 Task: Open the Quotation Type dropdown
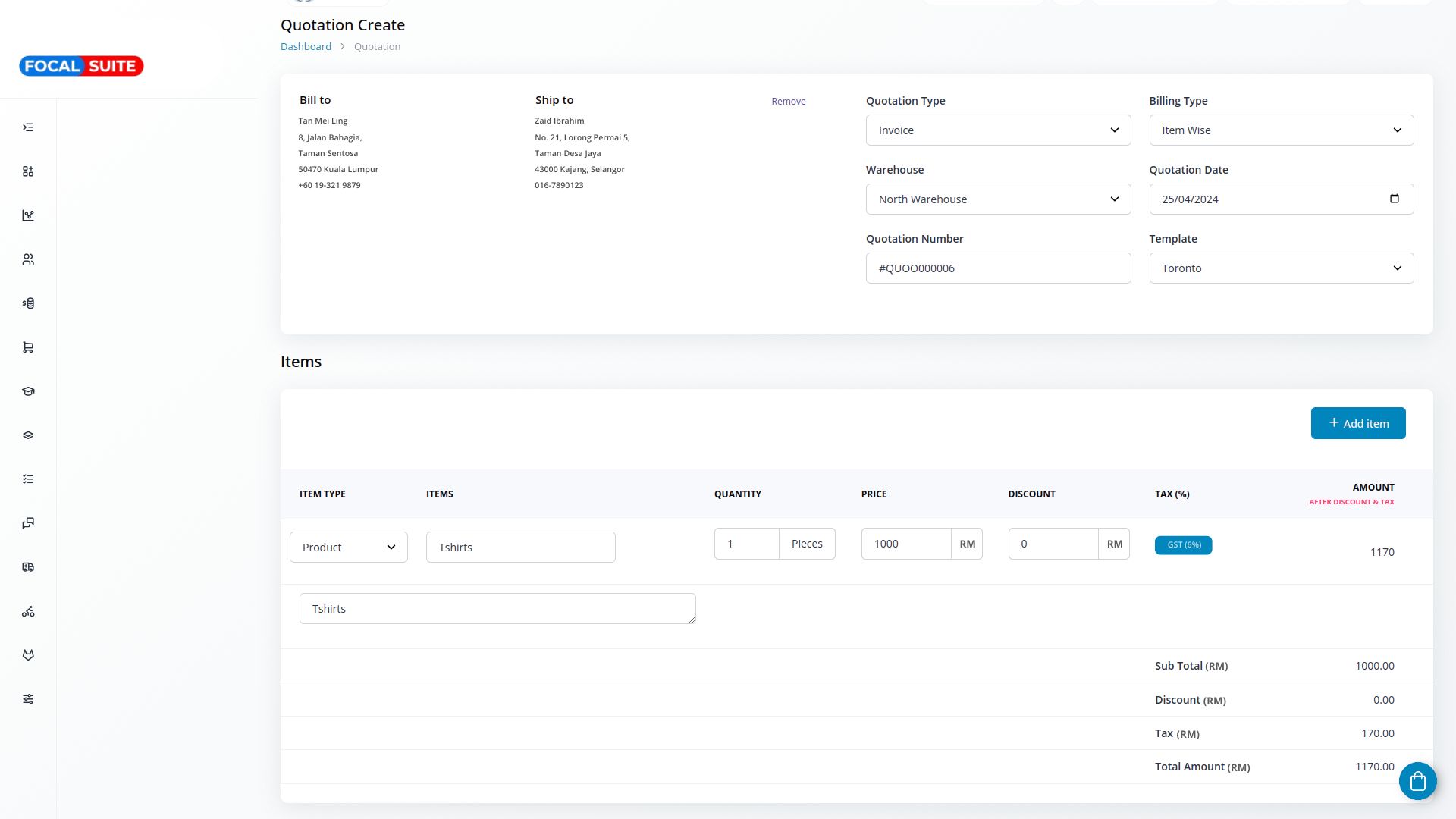coord(998,130)
